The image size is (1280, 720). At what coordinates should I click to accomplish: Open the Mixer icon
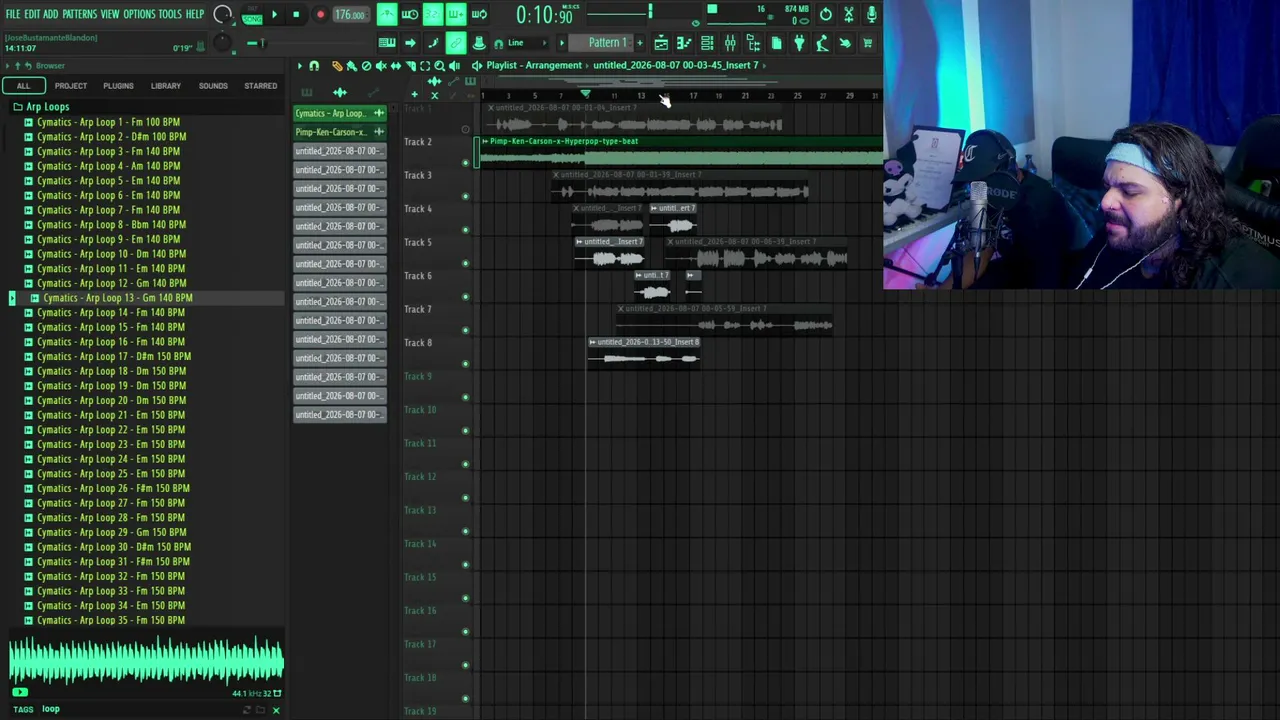click(730, 43)
